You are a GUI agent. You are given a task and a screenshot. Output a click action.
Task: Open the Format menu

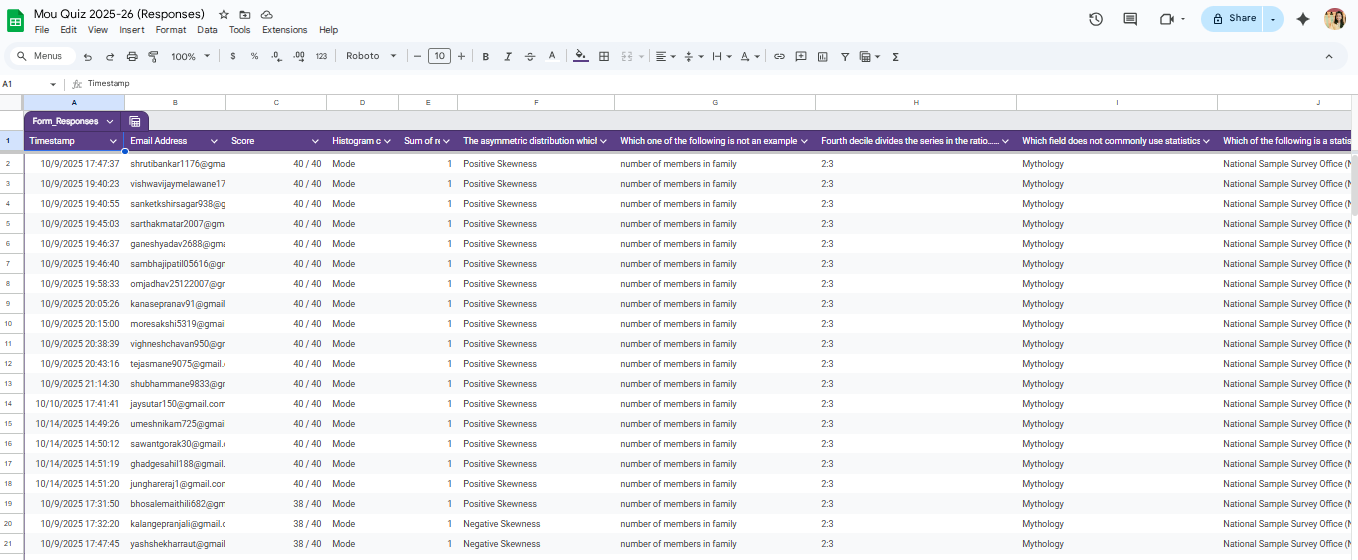[x=170, y=30]
